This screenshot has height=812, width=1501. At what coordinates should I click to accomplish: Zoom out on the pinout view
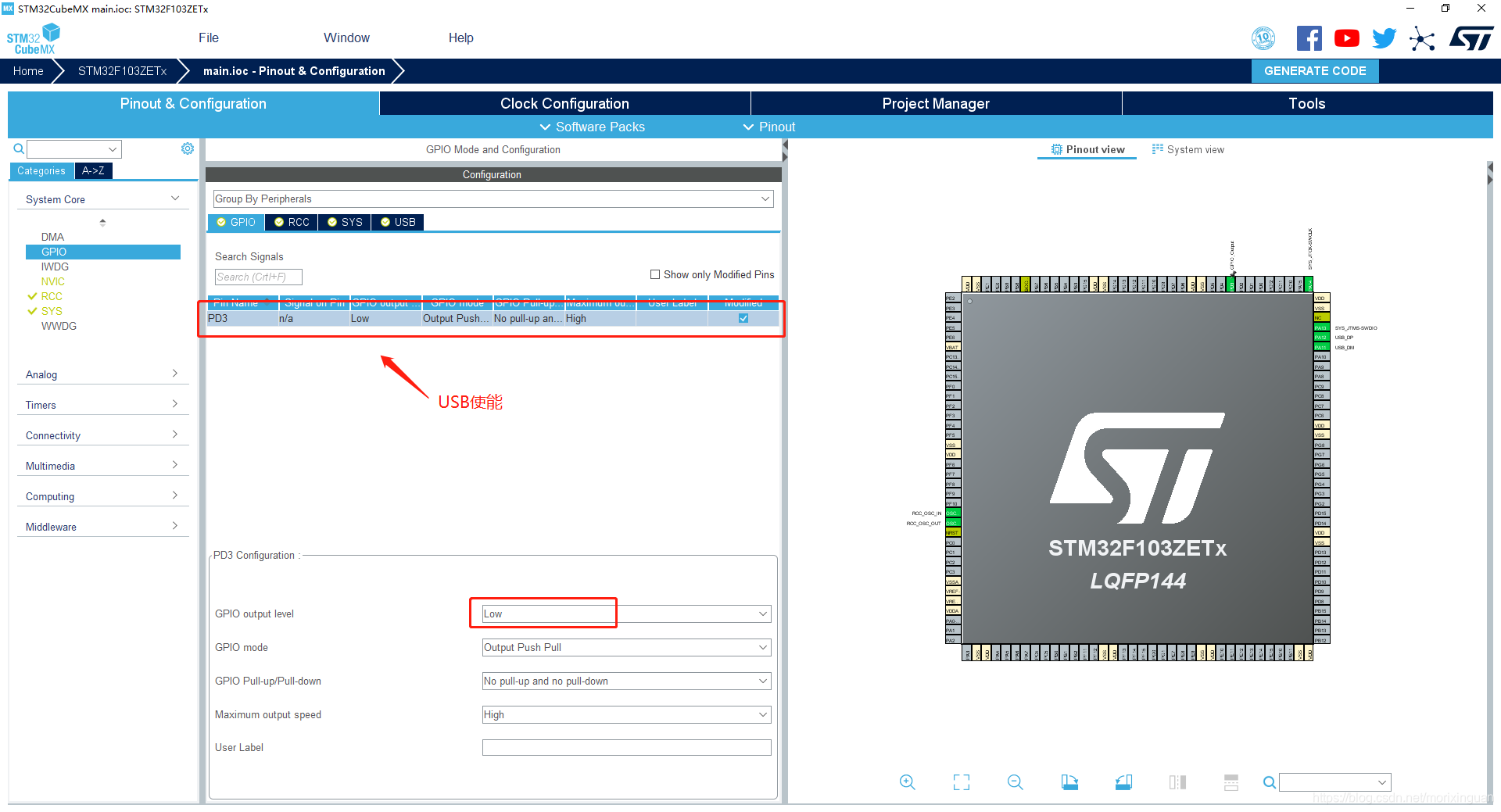pyautogui.click(x=1014, y=782)
